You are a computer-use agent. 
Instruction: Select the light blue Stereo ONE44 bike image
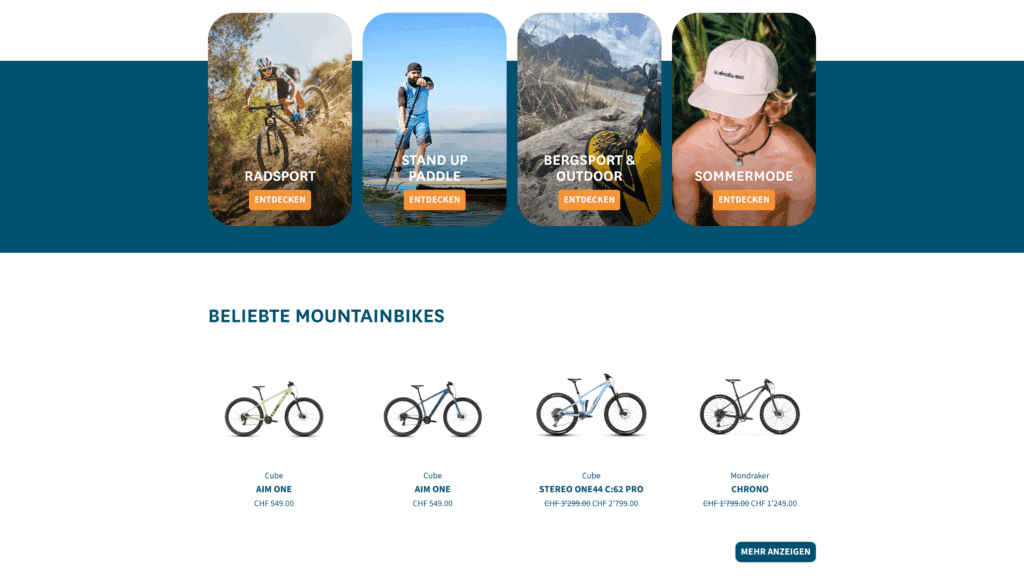pyautogui.click(x=591, y=405)
